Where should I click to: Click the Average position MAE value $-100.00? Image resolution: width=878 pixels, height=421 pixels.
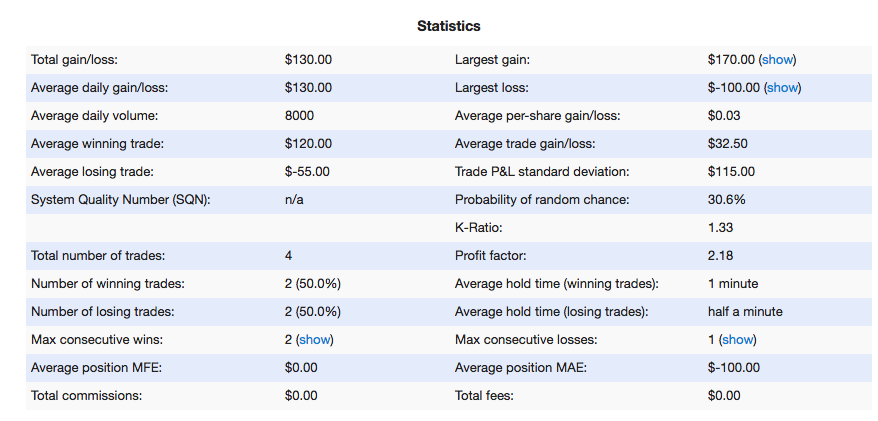pyautogui.click(x=734, y=368)
